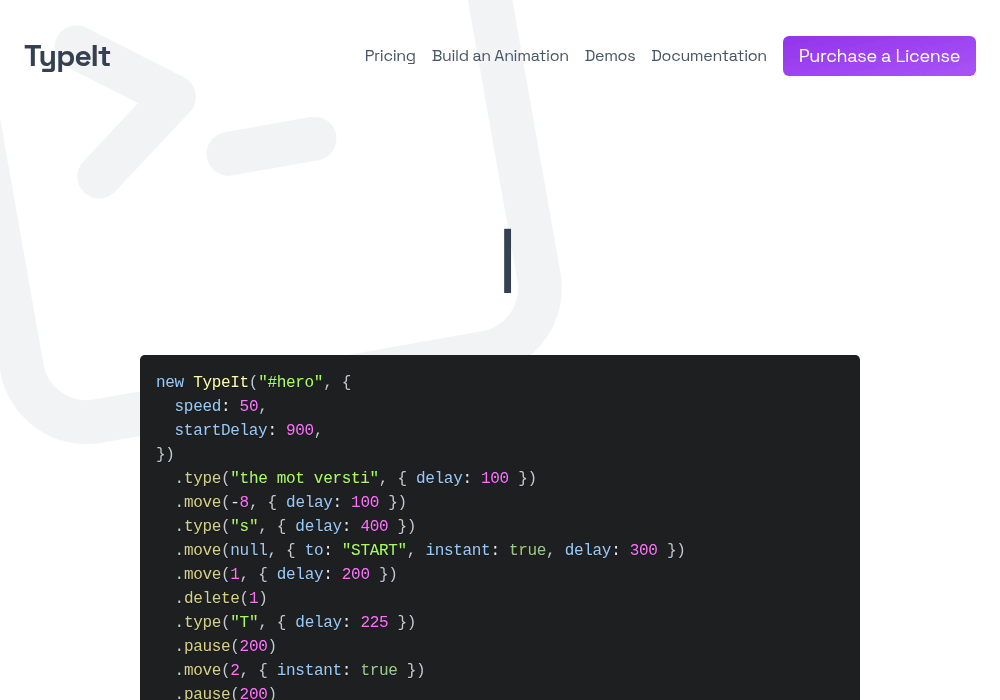Click the '.move(1, { delay: 200 })' line
The height and width of the screenshot is (700, 1000).
coord(286,574)
